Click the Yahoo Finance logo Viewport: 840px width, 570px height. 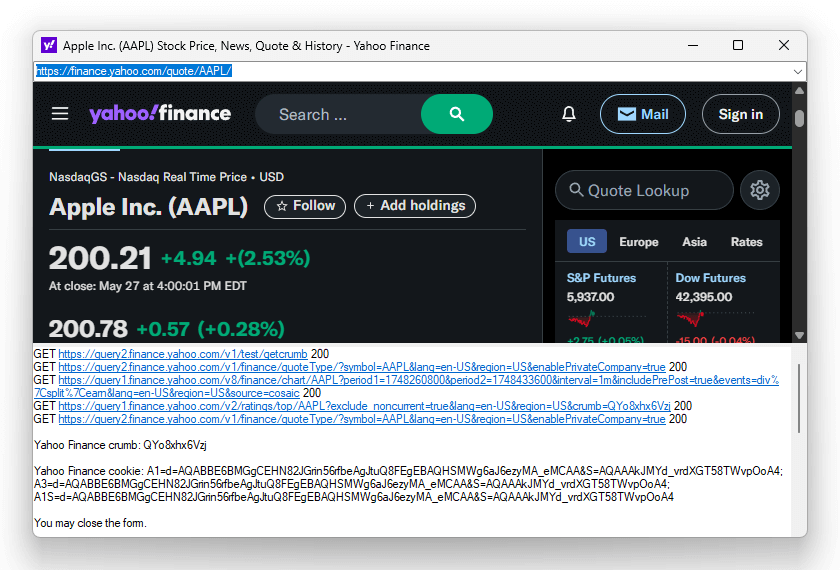tap(160, 114)
